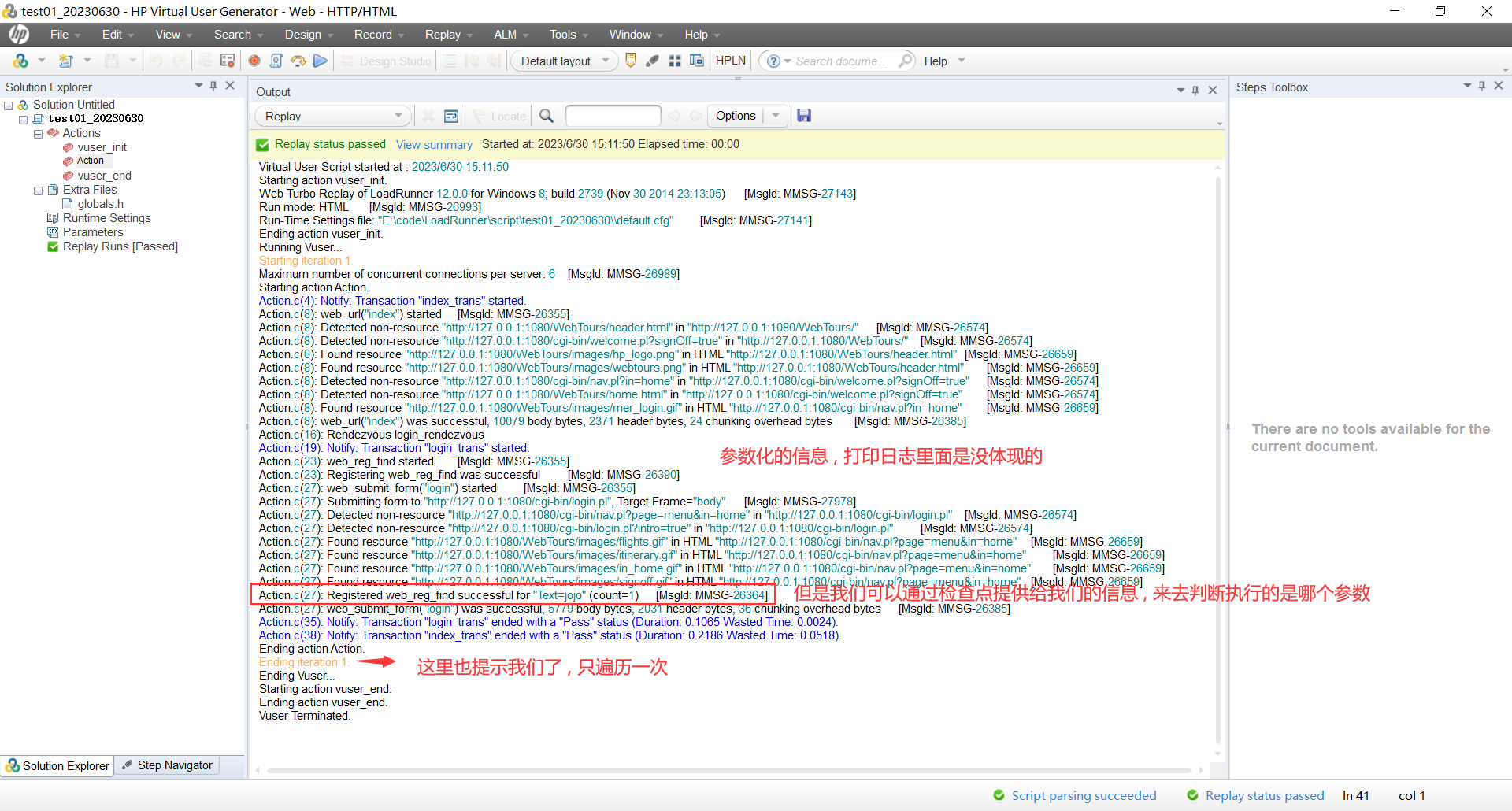Click the magnifier icon in Search documentation box
The image size is (1512, 811).
pyautogui.click(x=905, y=61)
